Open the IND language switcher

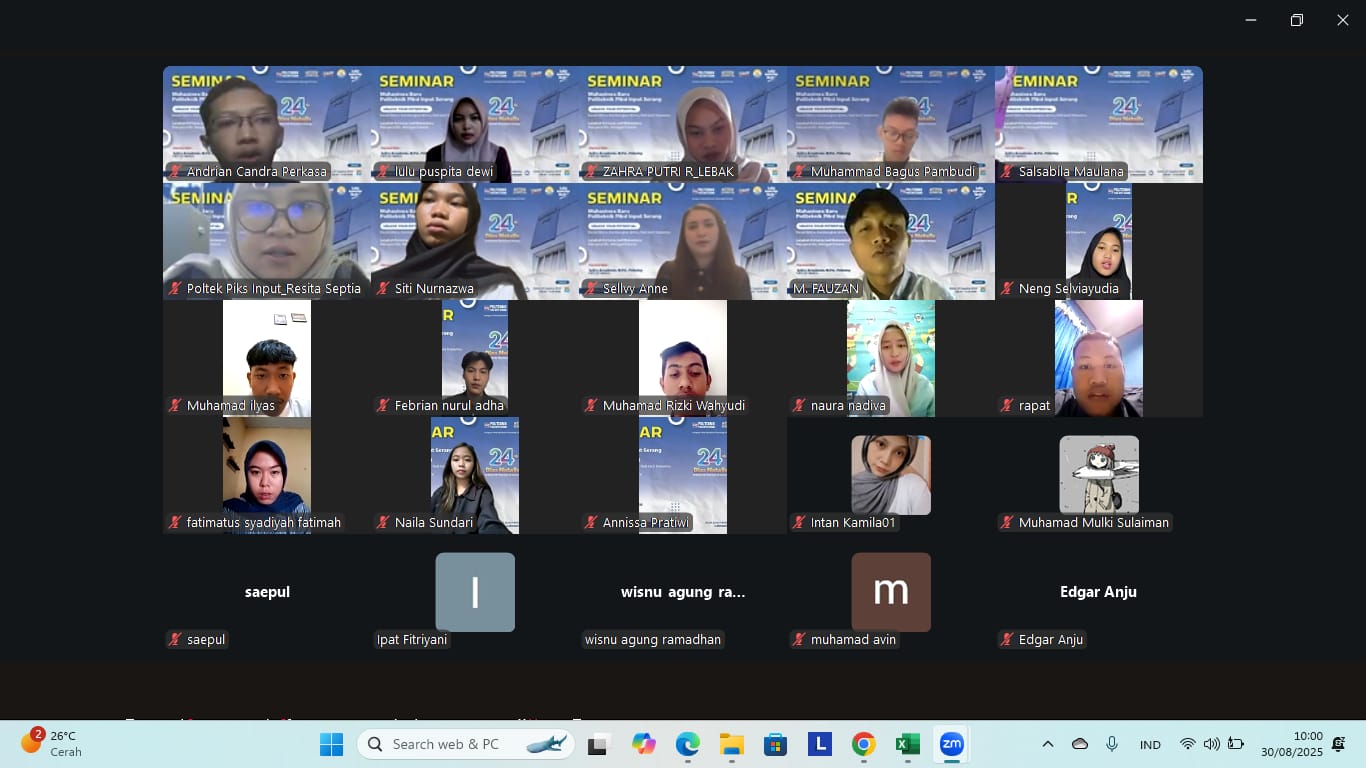(1150, 745)
